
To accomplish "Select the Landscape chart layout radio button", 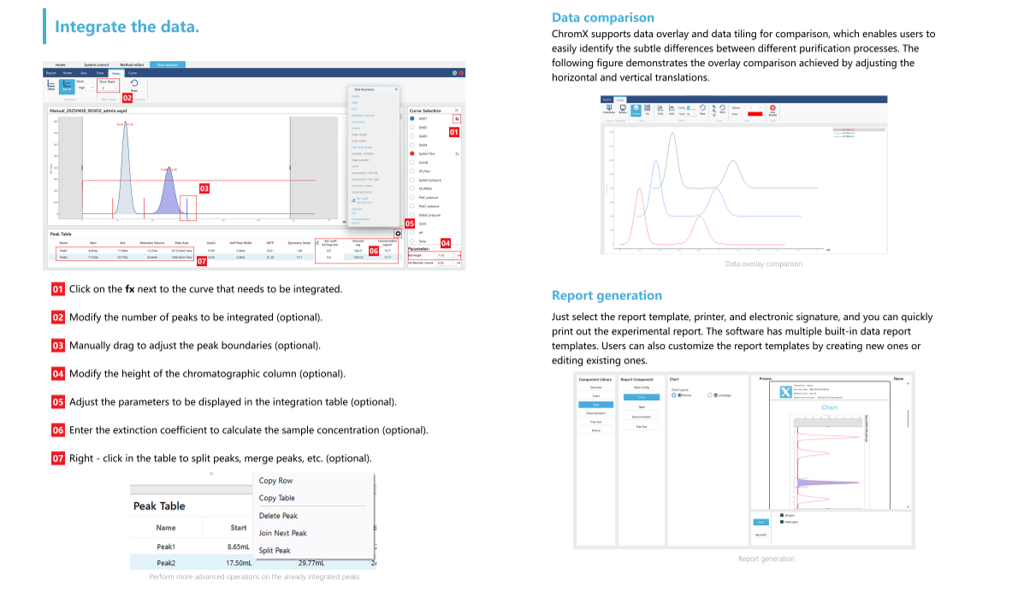I will pyautogui.click(x=710, y=395).
